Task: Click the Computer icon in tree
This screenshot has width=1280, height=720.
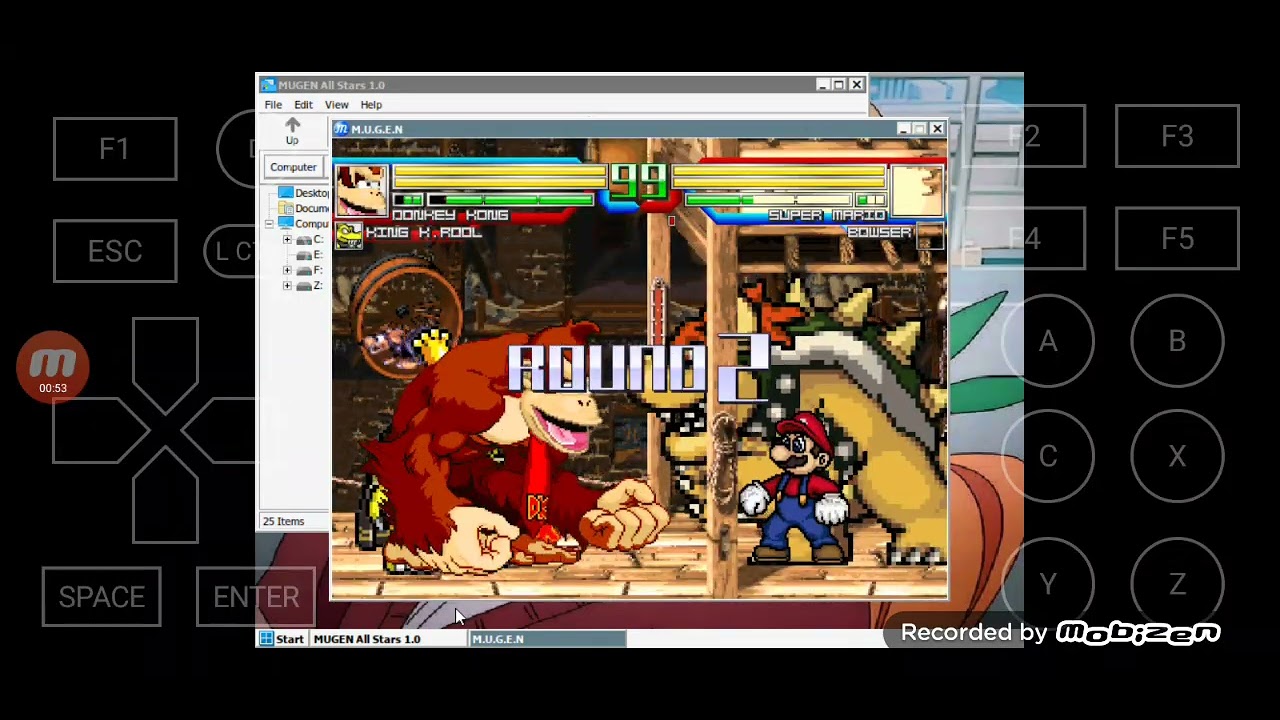Action: point(286,224)
